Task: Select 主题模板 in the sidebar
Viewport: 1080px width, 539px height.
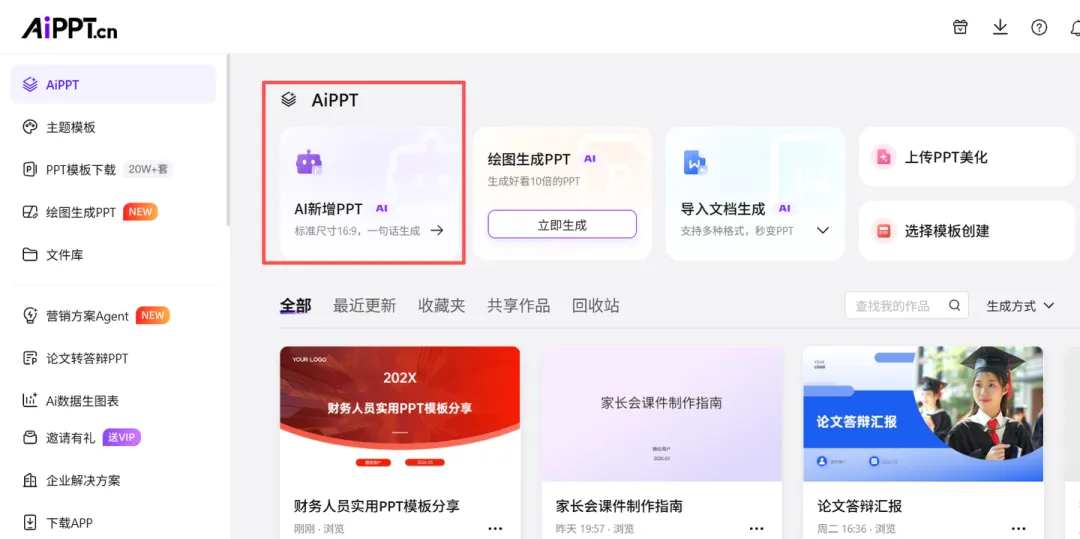Action: 114,127
